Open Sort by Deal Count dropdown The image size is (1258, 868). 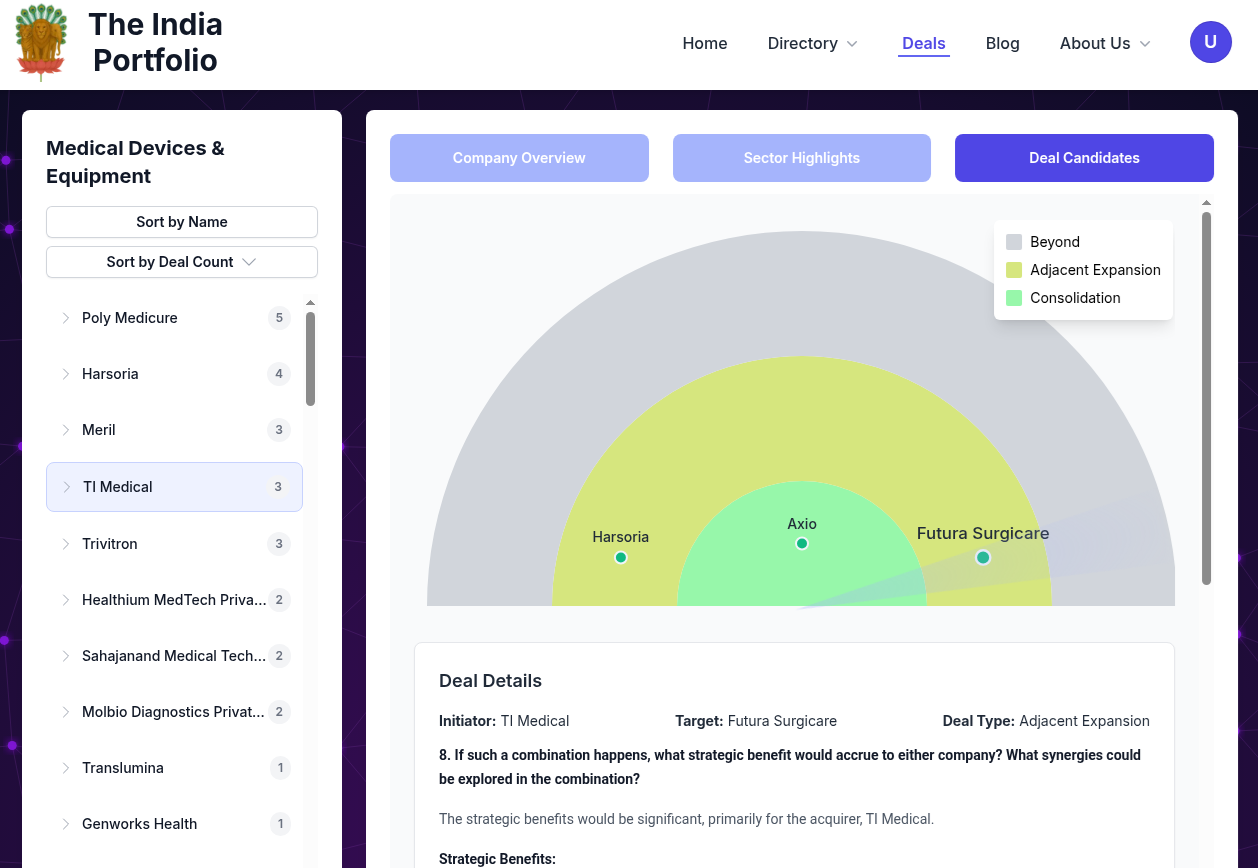(x=182, y=262)
